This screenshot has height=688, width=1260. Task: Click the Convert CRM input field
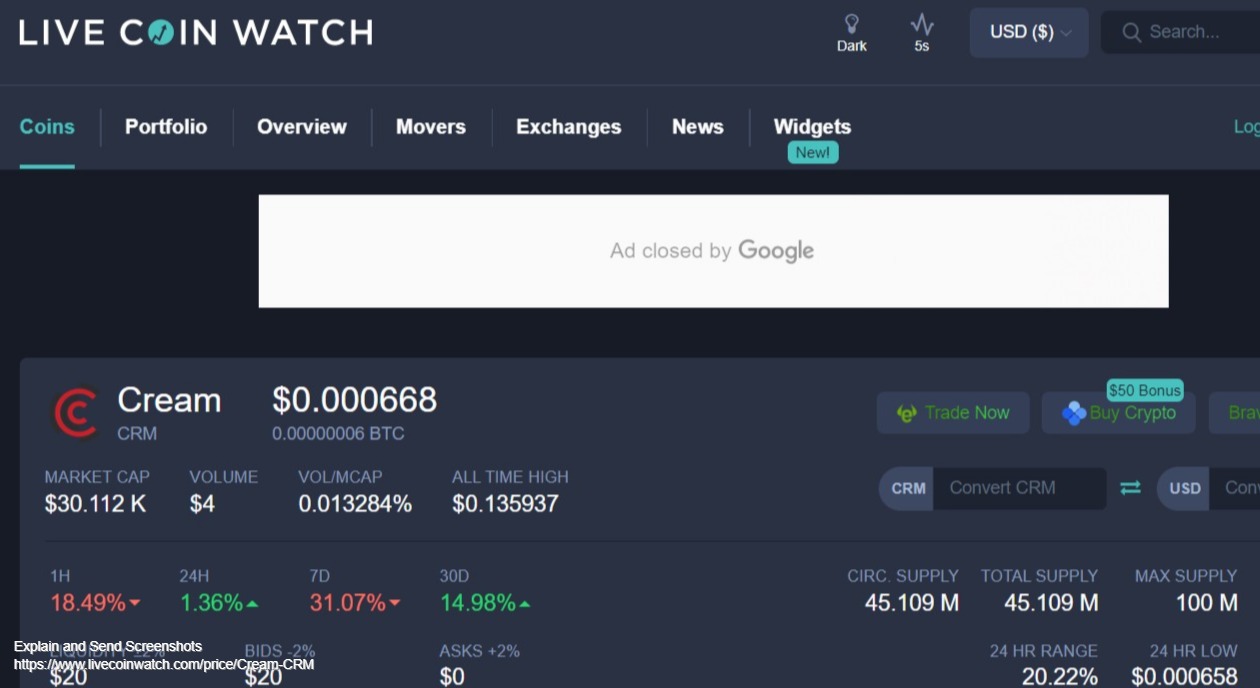click(x=1020, y=488)
